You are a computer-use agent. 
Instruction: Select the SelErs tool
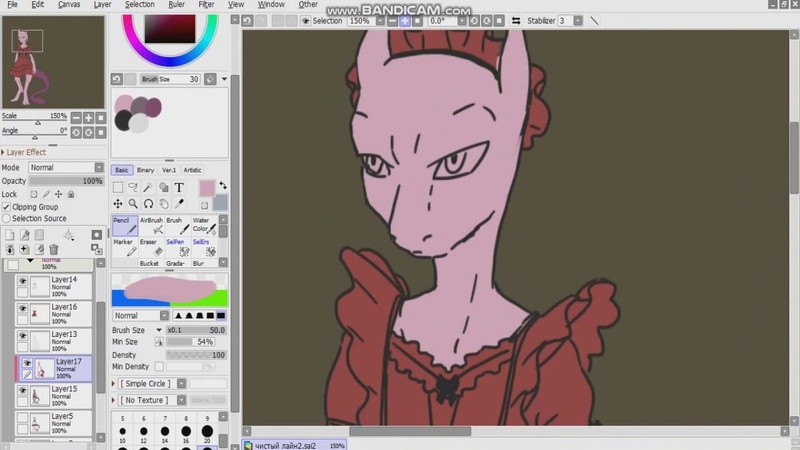tap(204, 247)
